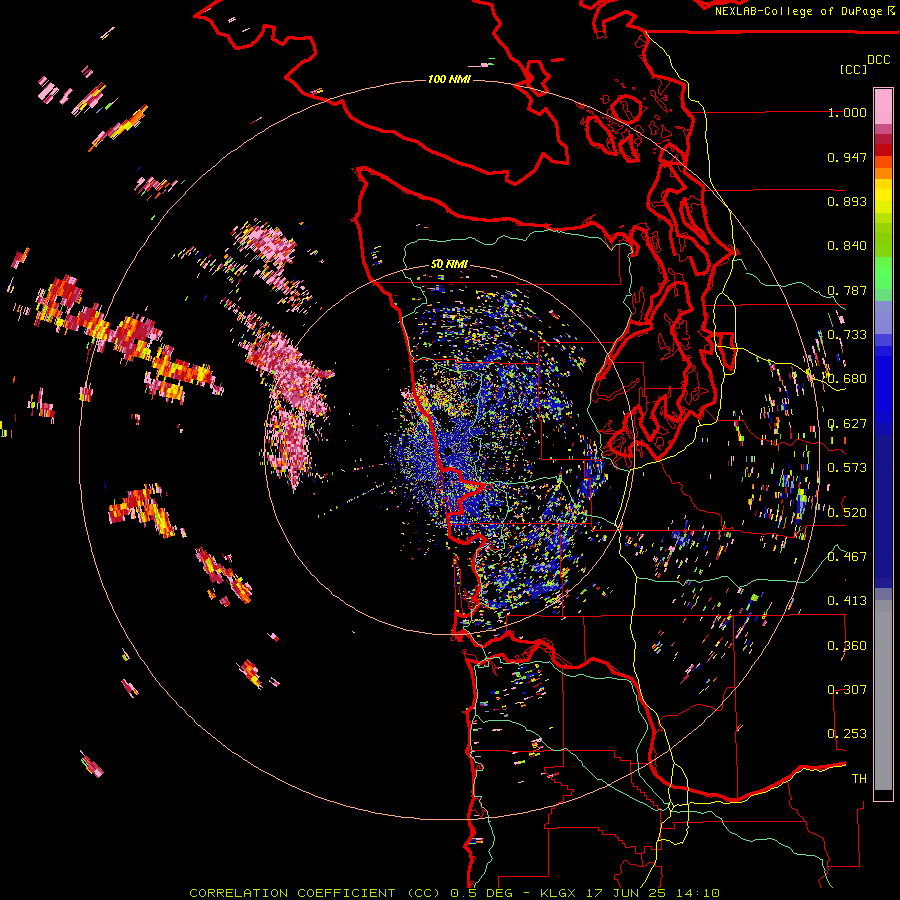This screenshot has height=900, width=900.
Task: Click the 0.787 scale value
Action: point(847,290)
